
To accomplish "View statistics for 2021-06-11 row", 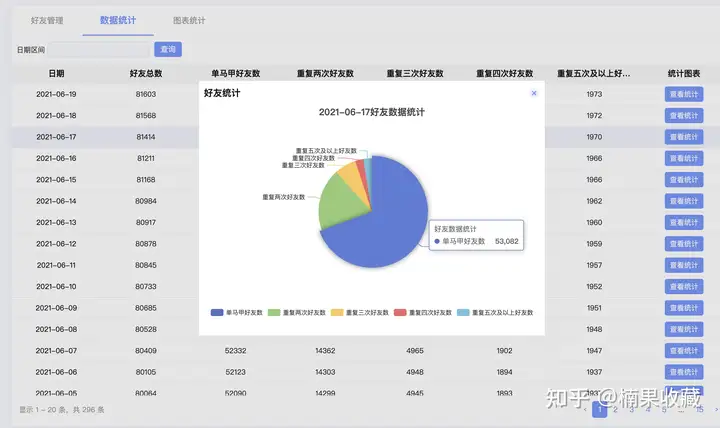I will click(x=684, y=265).
